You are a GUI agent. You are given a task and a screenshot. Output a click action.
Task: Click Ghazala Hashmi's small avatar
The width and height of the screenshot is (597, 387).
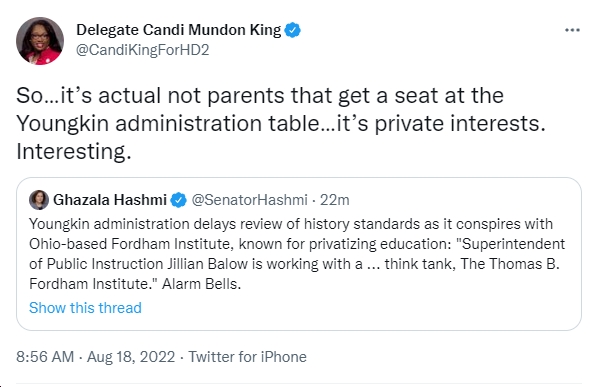(39, 200)
